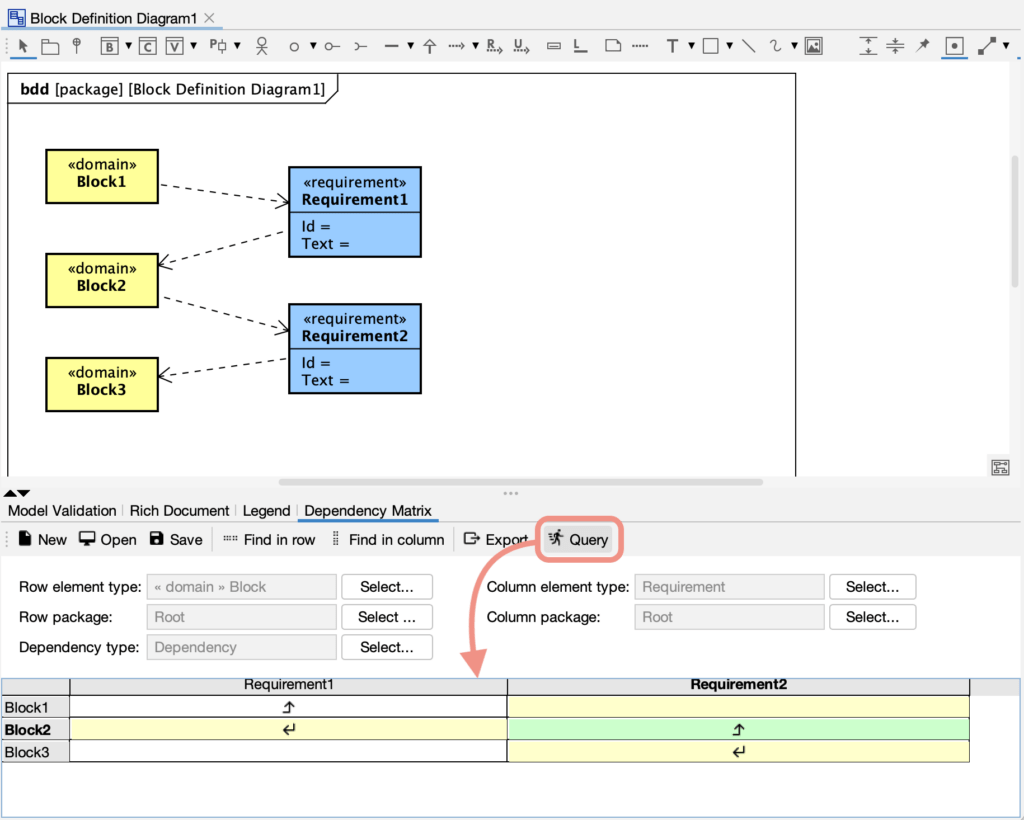Select the Text tool
The width and height of the screenshot is (1024, 820).
point(673,46)
